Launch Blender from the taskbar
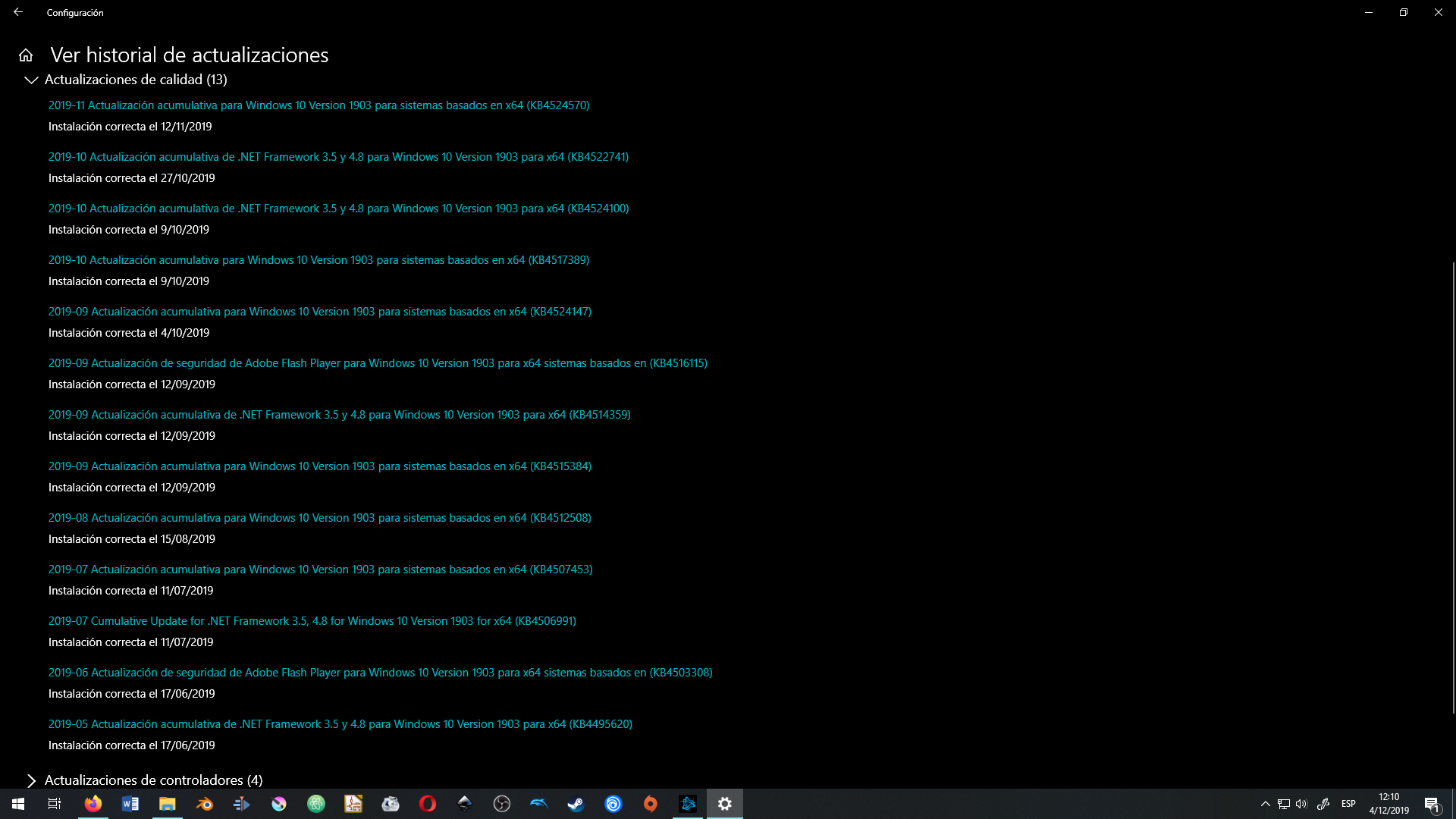The width and height of the screenshot is (1456, 819). coord(205,804)
